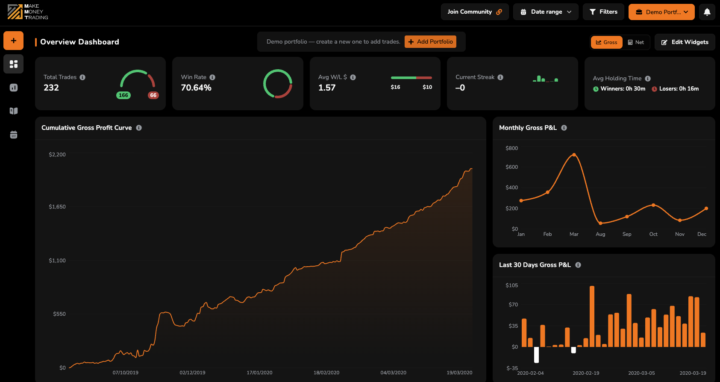Click info icon next to Win Rate

click(x=212, y=77)
